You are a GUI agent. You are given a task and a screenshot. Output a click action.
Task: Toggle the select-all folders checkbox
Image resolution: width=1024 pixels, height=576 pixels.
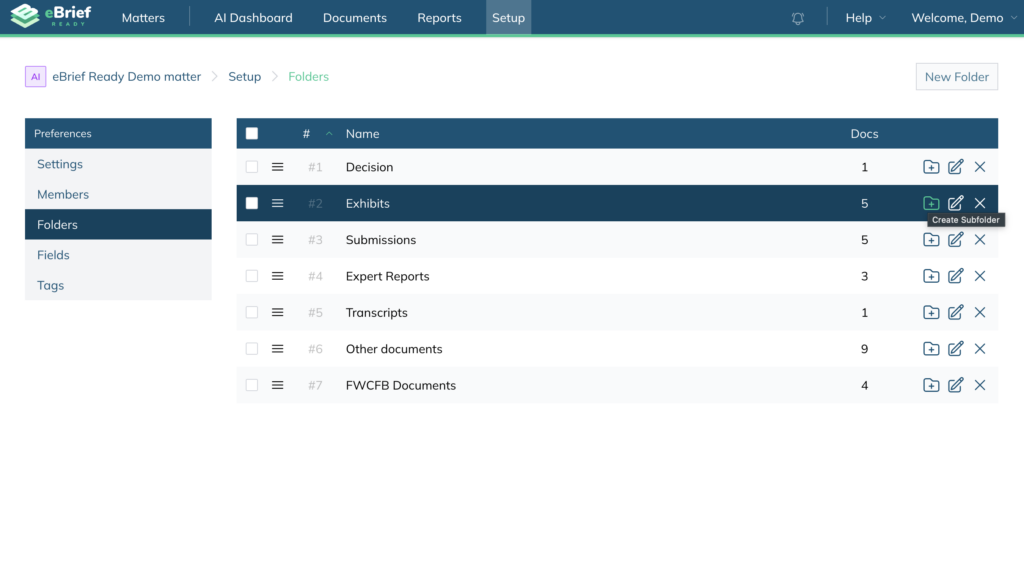tap(251, 133)
